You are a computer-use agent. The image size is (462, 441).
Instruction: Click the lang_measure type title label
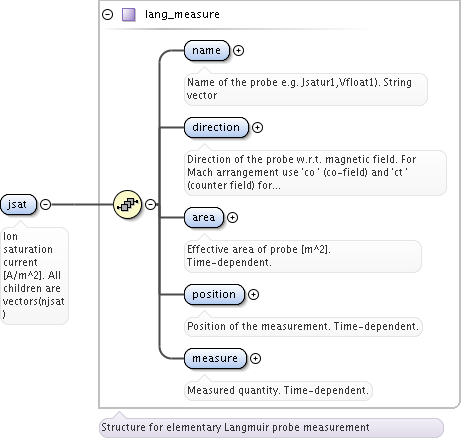pos(182,14)
